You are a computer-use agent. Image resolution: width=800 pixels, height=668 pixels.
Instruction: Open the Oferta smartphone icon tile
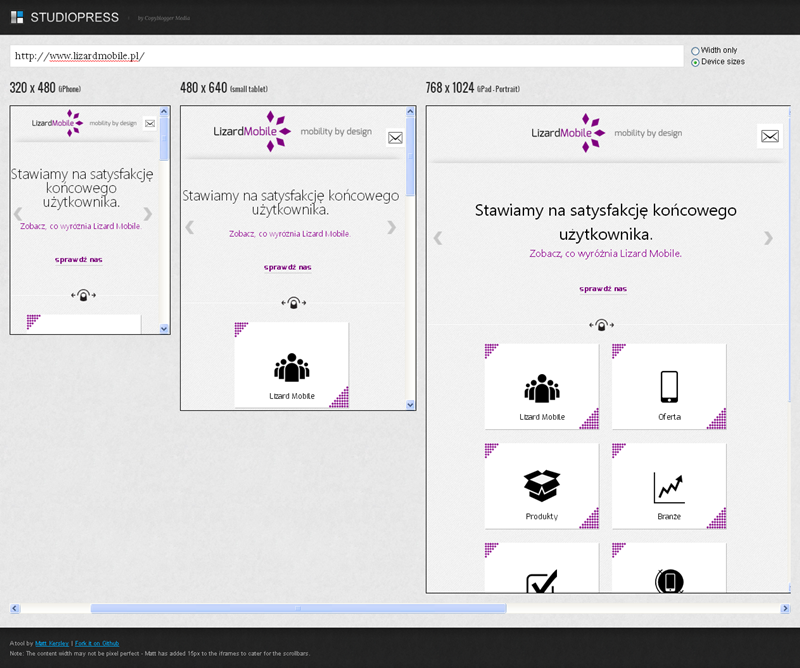[x=668, y=387]
